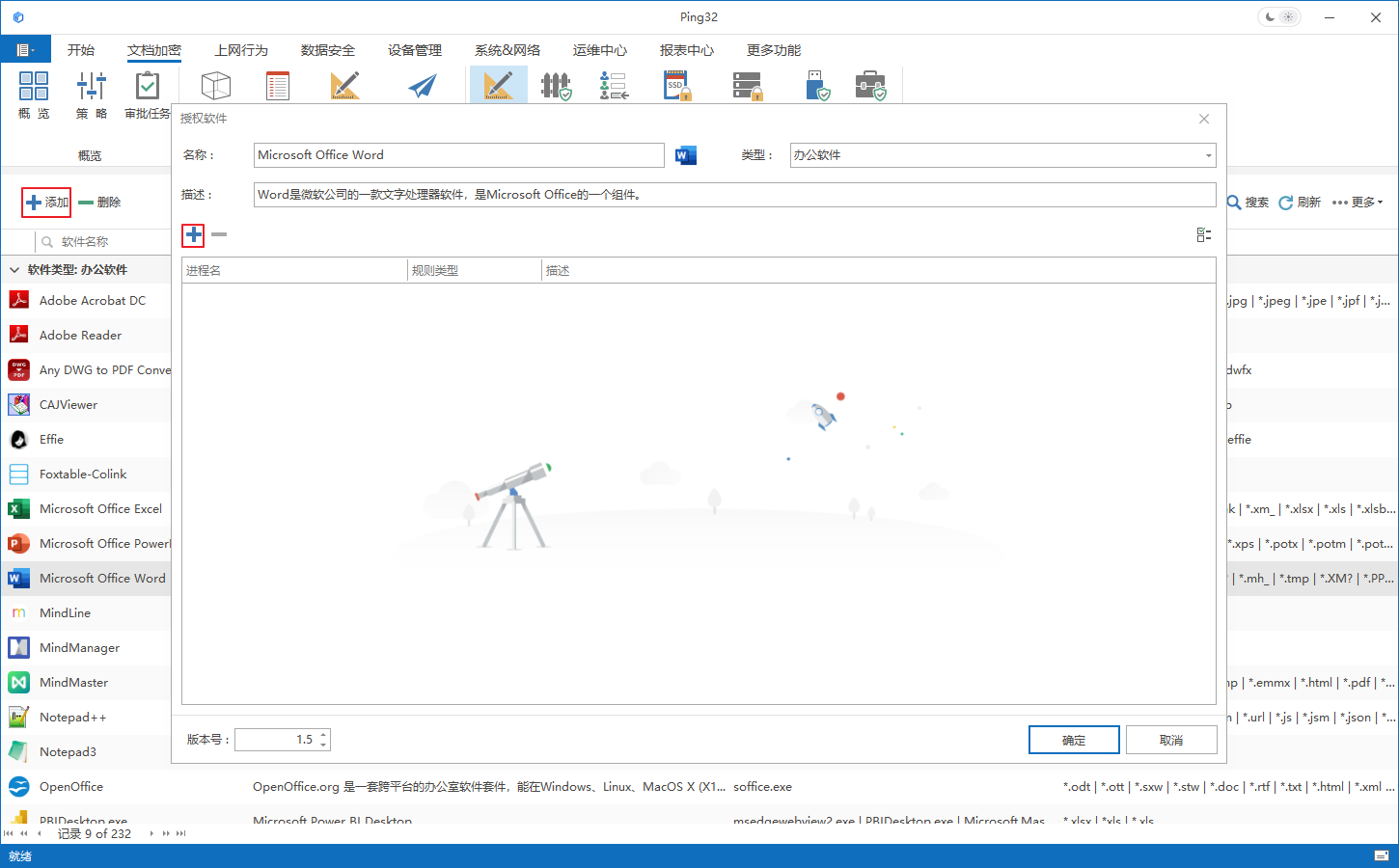Click the 取消 button in dialog
1399x868 pixels.
pyautogui.click(x=1171, y=740)
